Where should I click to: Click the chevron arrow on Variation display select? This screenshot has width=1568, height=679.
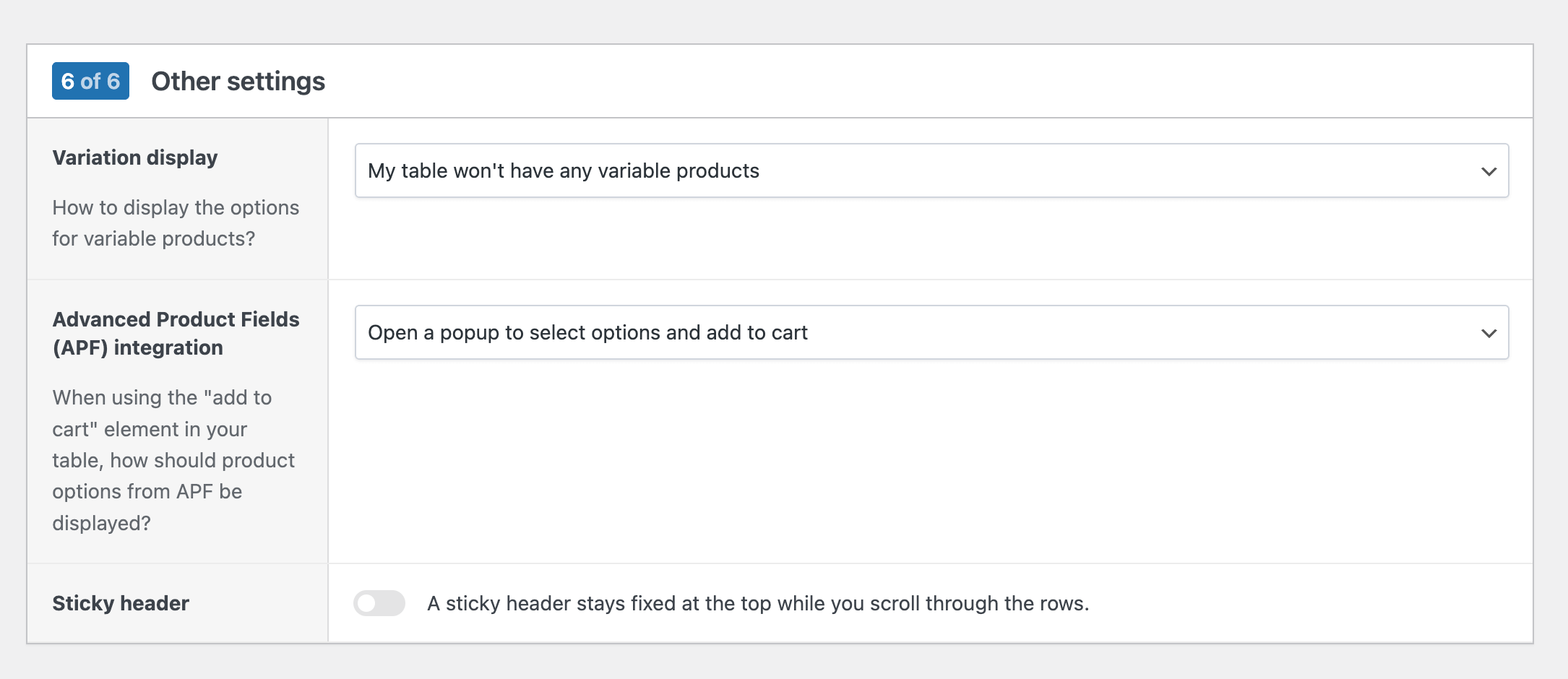[x=1489, y=171]
